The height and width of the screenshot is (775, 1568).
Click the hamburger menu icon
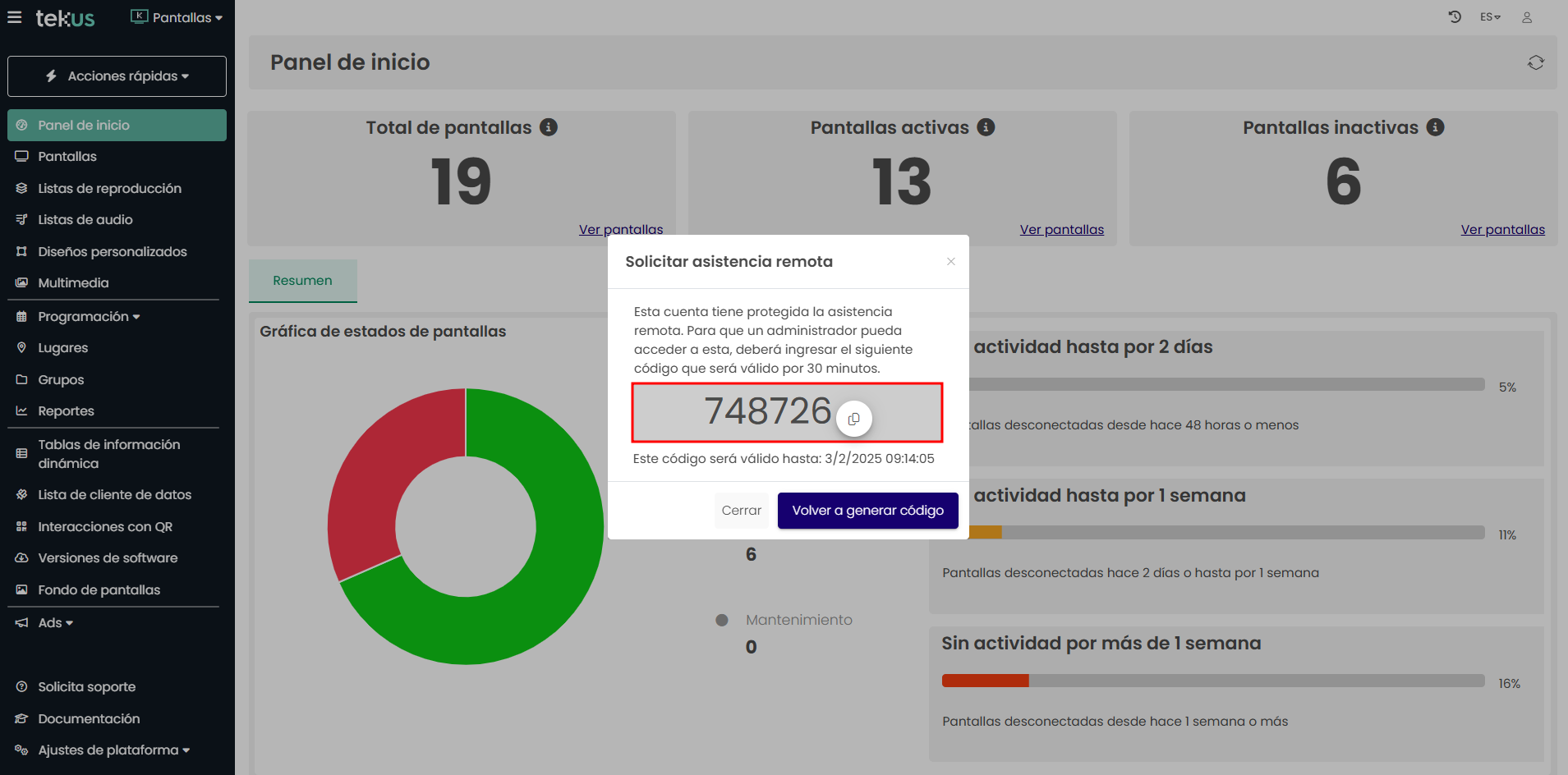[15, 17]
